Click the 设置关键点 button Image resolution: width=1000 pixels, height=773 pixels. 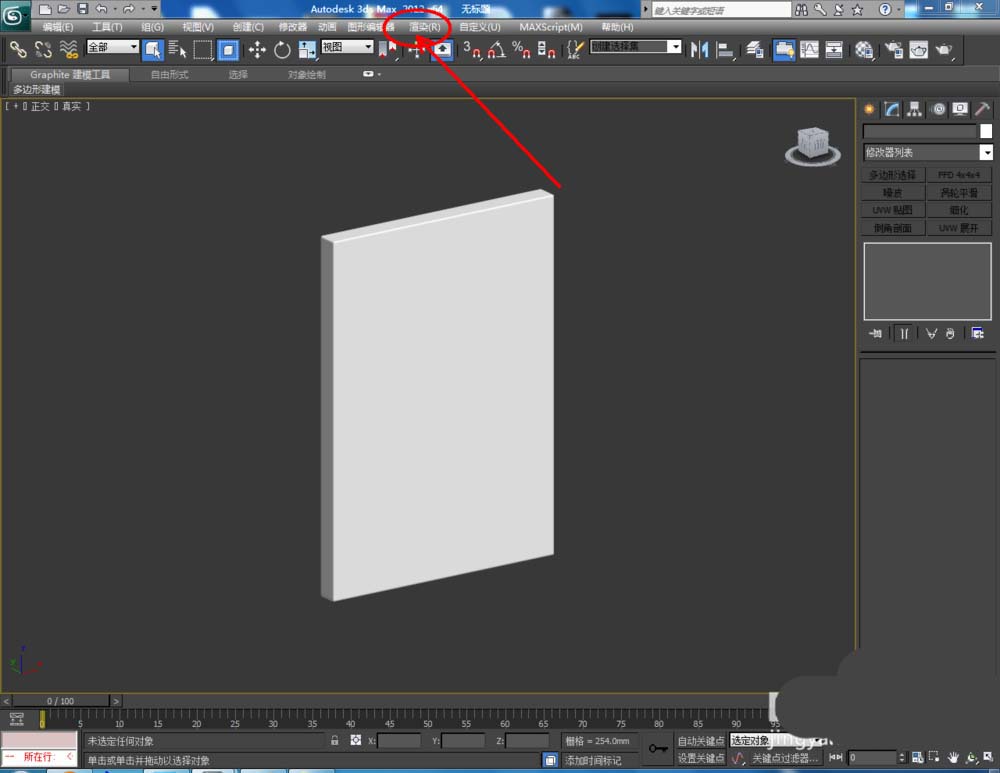pos(701,758)
